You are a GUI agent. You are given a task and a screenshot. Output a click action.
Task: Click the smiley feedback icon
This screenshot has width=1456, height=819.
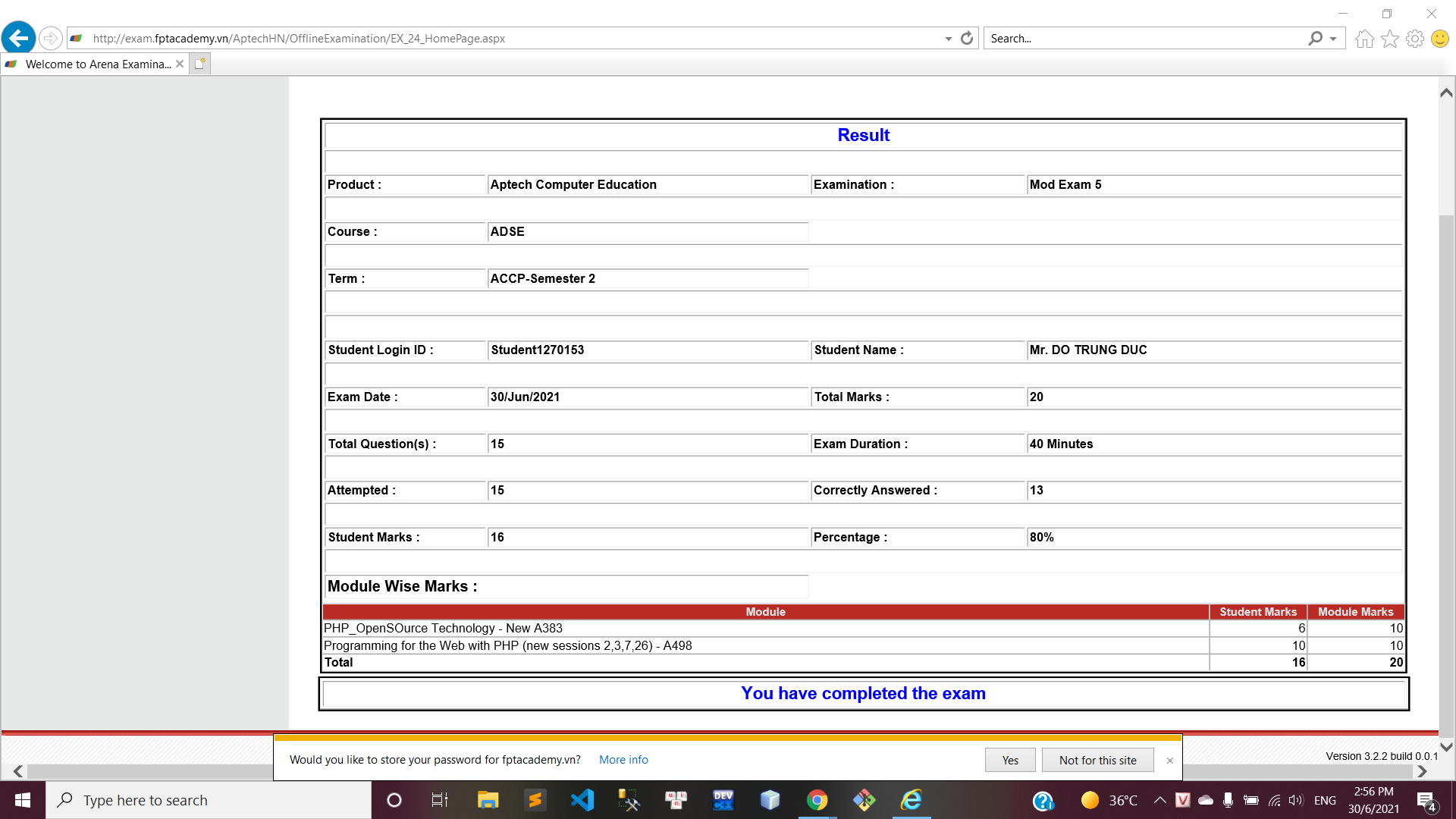point(1440,39)
